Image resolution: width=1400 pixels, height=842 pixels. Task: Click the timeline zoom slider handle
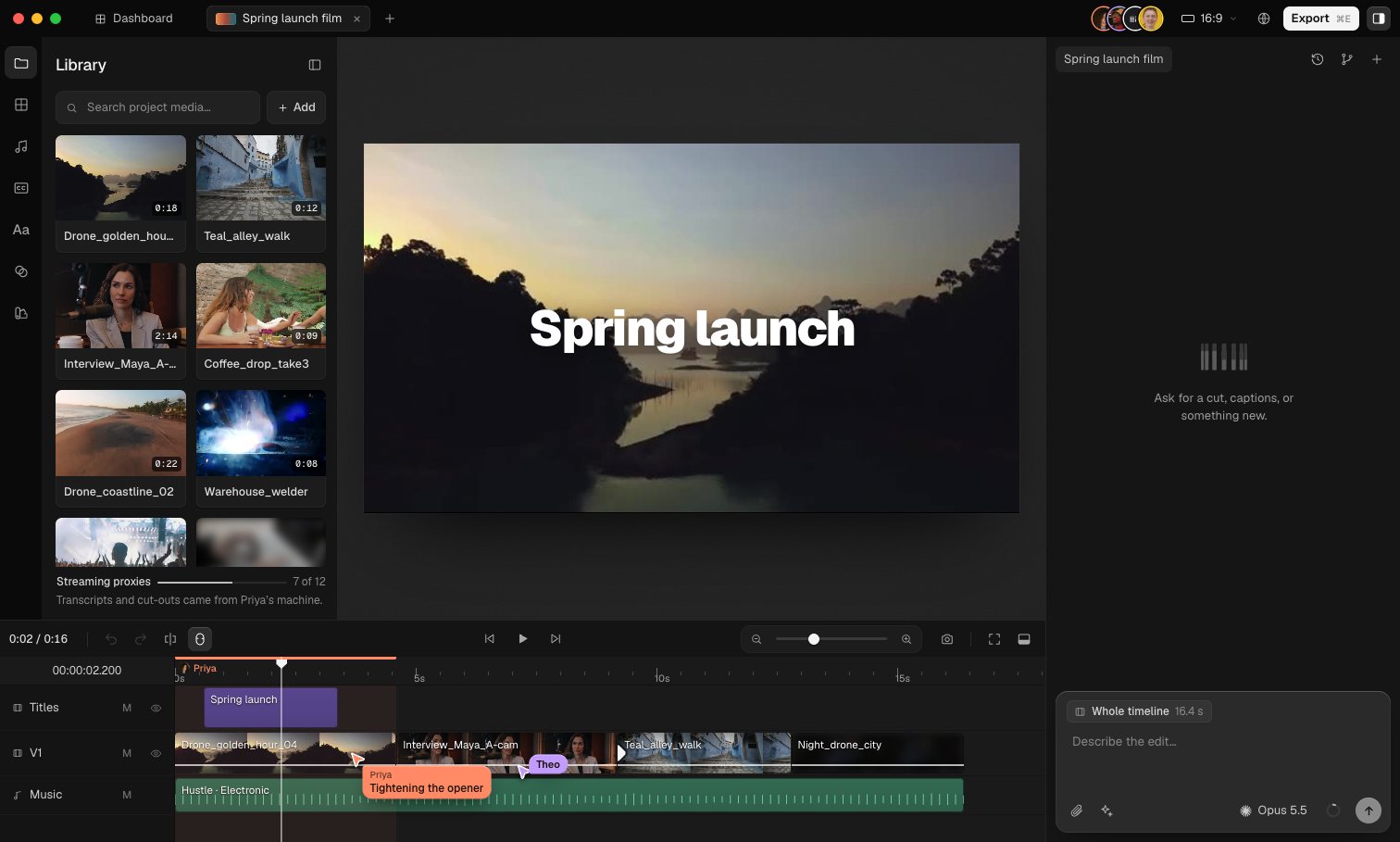(x=814, y=639)
